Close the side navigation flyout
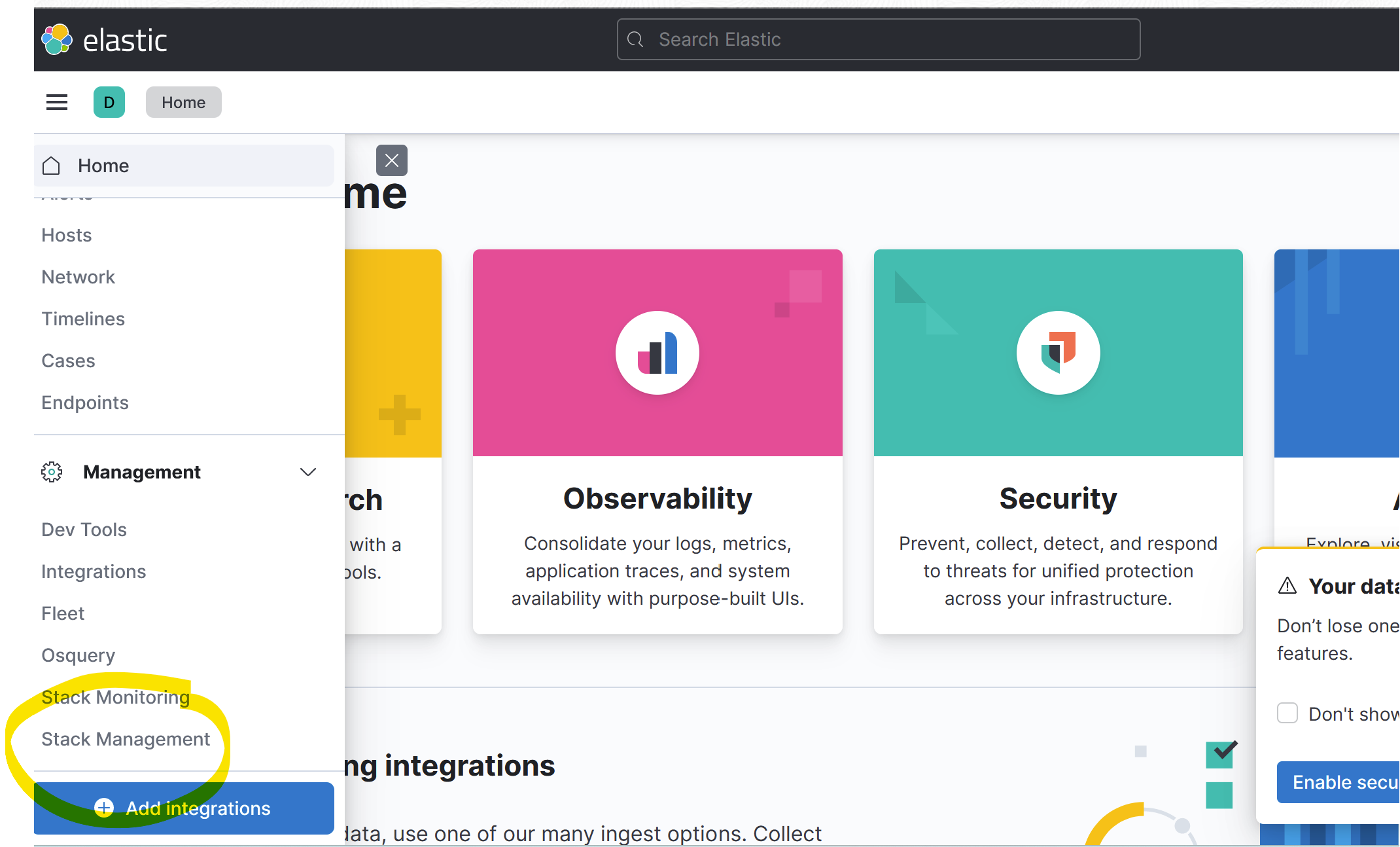 (391, 160)
